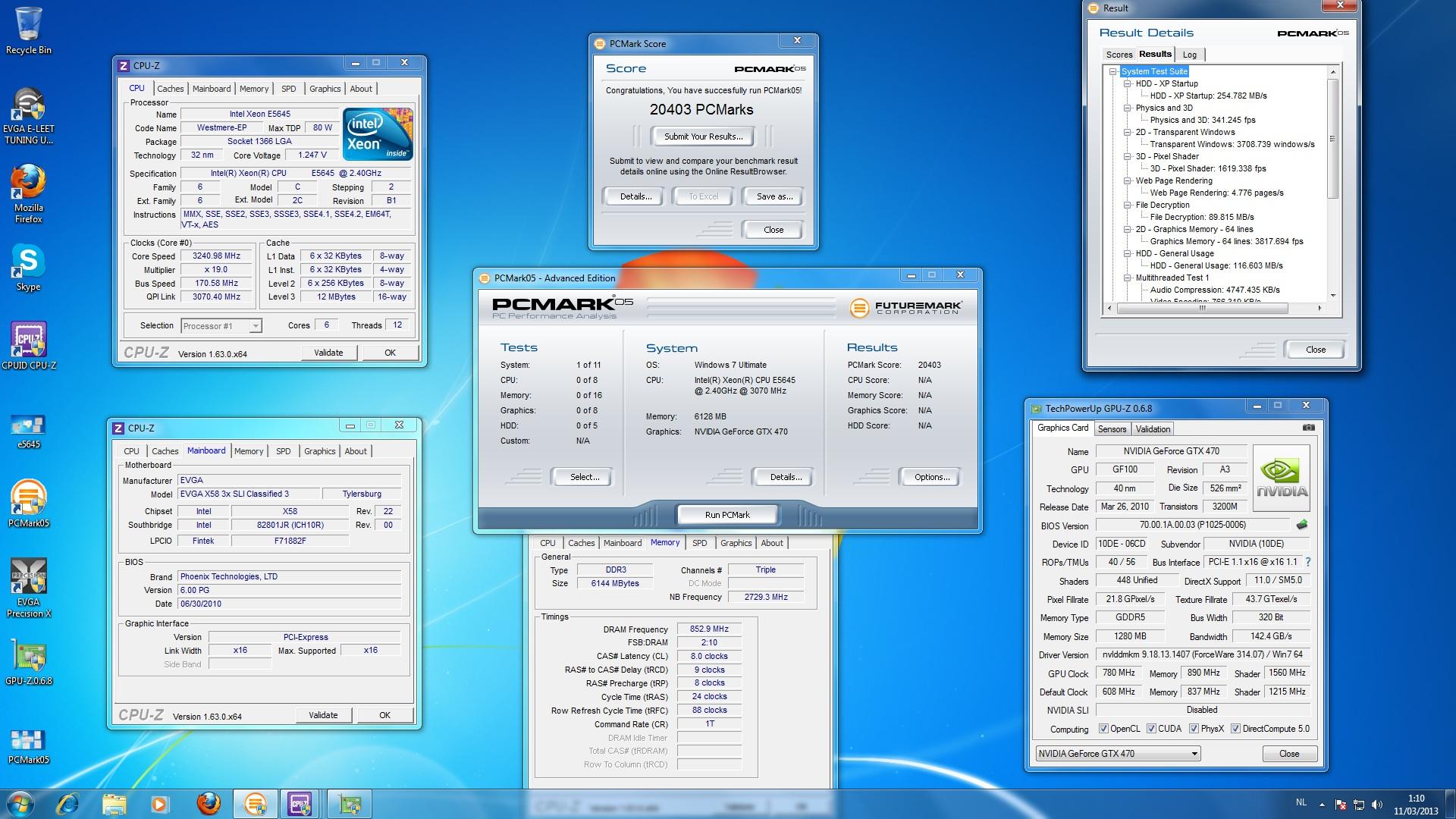Collapse the HDD - General Usage node
The width and height of the screenshot is (1456, 819).
(x=1128, y=253)
